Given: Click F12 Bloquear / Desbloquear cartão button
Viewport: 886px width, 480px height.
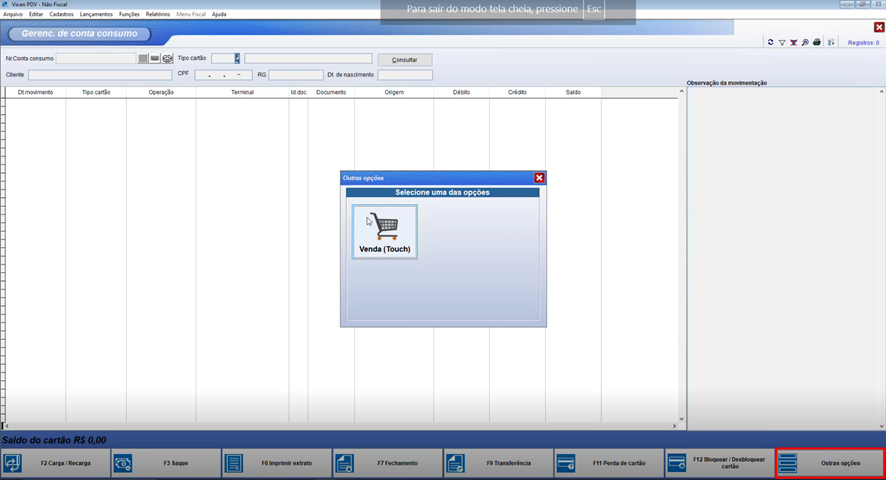Looking at the screenshot, I should [720, 463].
